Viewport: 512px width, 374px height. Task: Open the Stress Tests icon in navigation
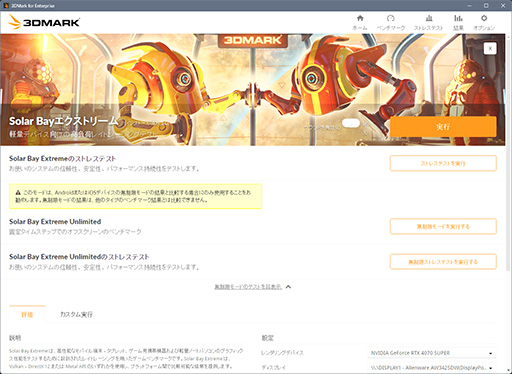428,22
